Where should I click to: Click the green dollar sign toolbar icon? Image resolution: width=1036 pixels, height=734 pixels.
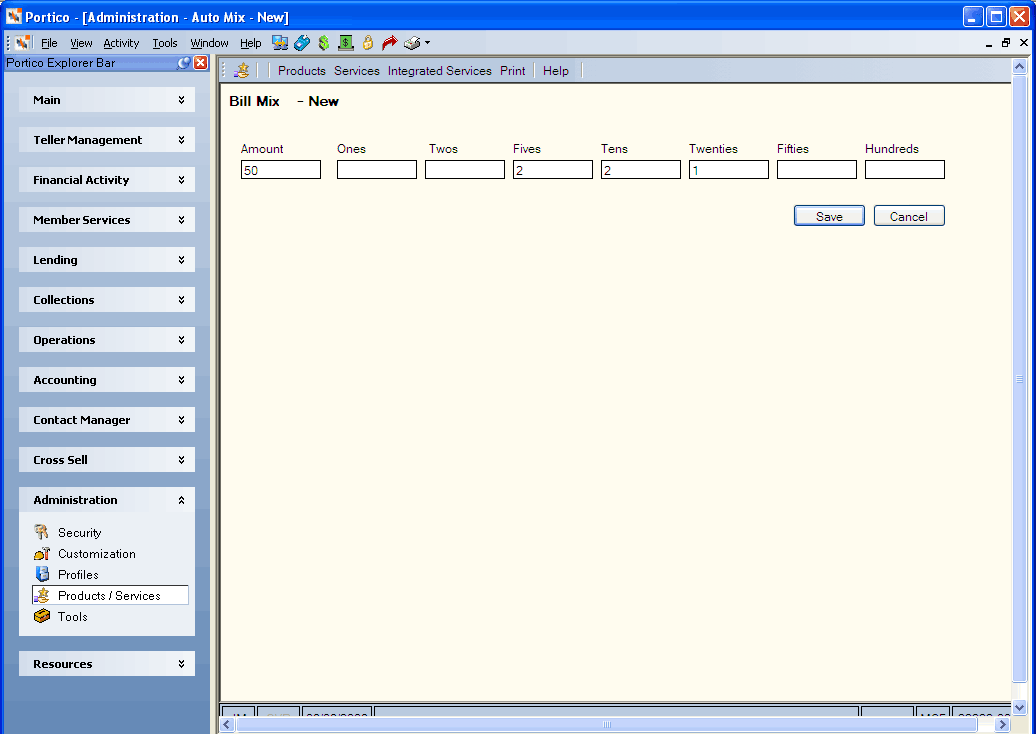[324, 43]
